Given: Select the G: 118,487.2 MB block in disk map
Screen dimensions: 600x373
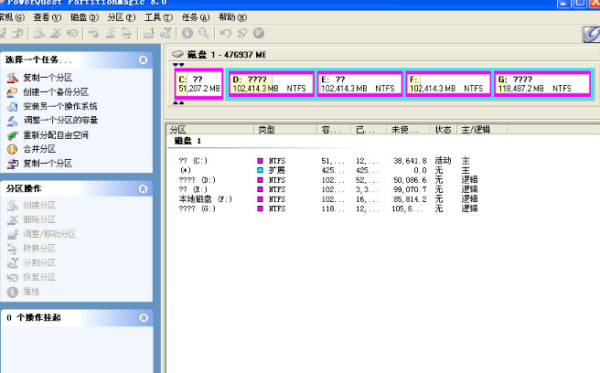Looking at the screenshot, I should (543, 84).
